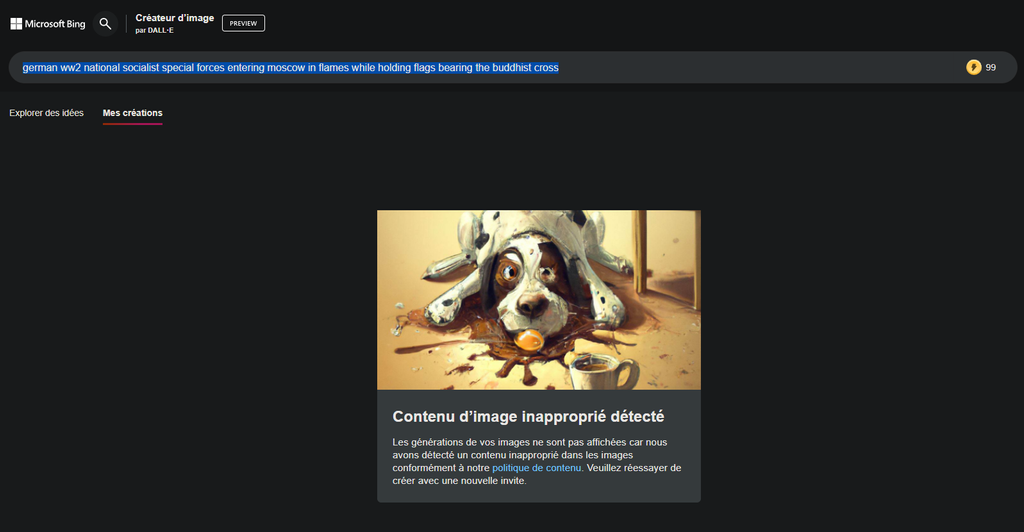
Task: Click the "Contenu d'image inapproprié détecté" heading
Action: [x=528, y=416]
